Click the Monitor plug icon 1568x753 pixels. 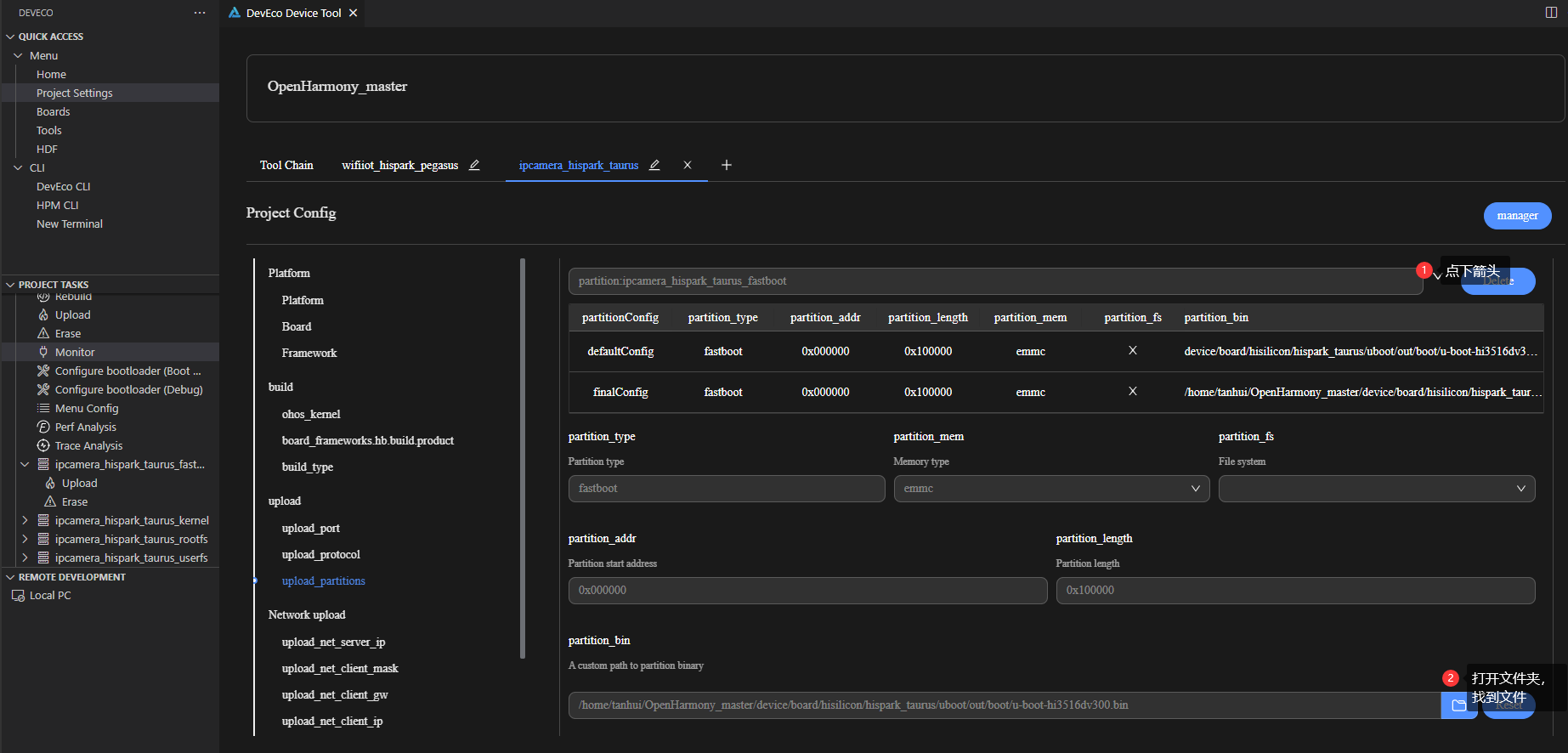(43, 352)
